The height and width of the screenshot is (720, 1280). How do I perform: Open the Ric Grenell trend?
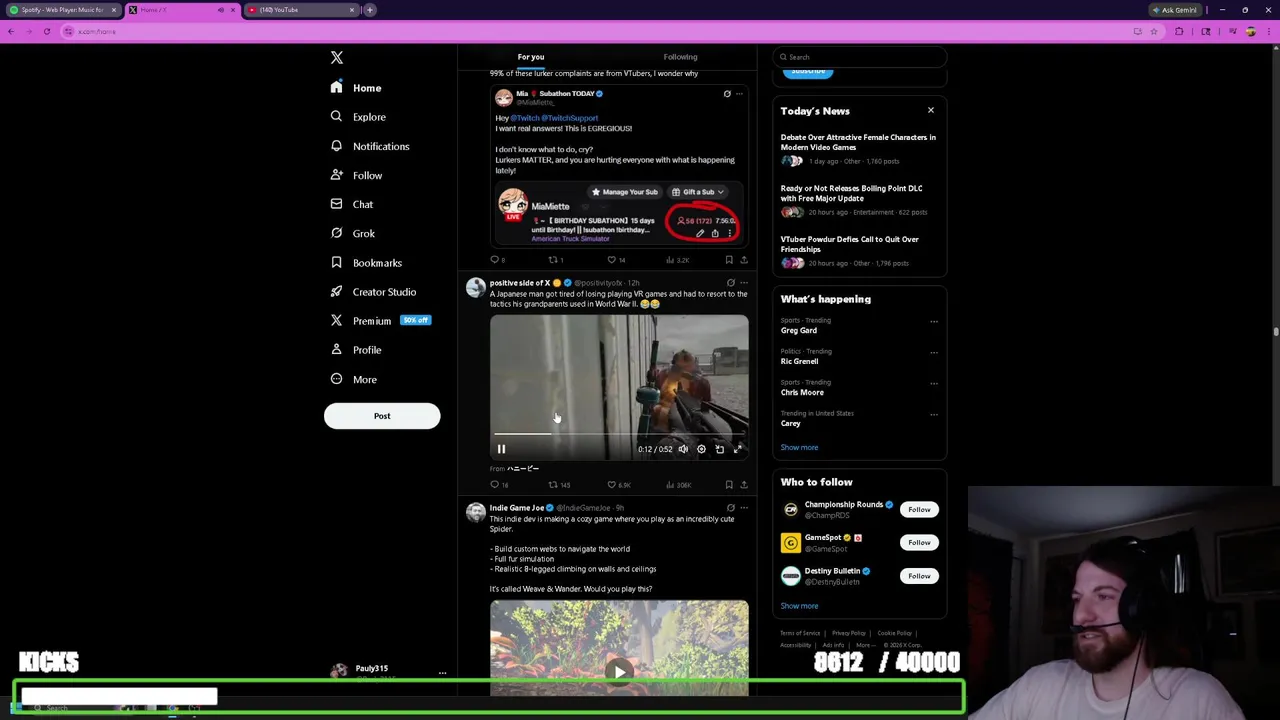tap(799, 361)
